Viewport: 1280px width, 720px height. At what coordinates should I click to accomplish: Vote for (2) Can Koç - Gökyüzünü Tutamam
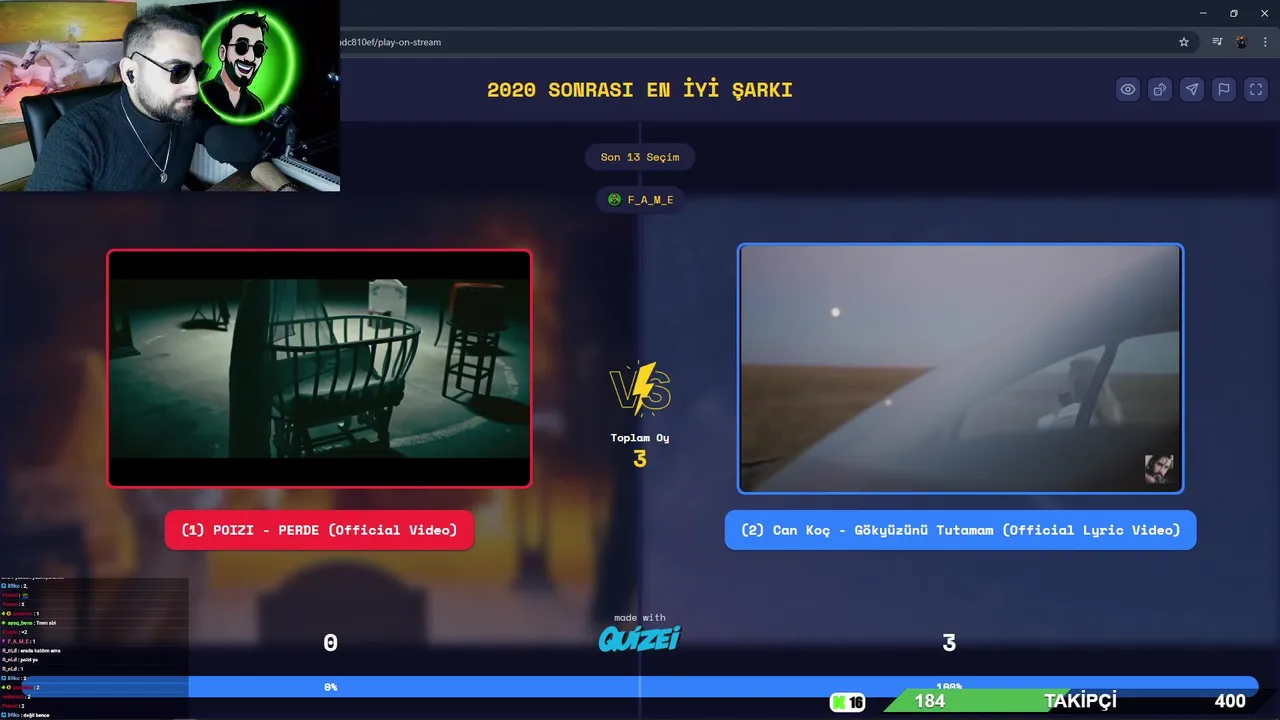click(960, 530)
